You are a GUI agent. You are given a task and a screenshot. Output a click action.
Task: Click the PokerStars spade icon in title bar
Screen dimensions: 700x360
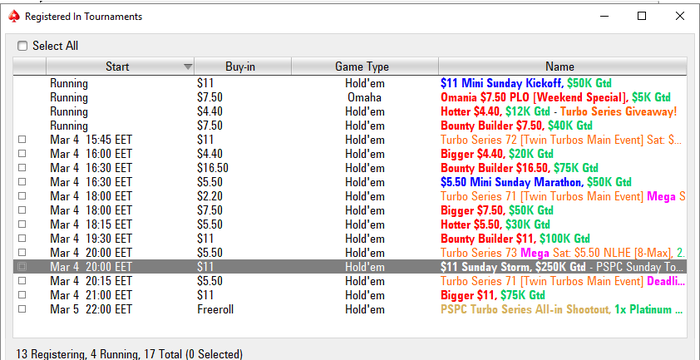click(14, 17)
